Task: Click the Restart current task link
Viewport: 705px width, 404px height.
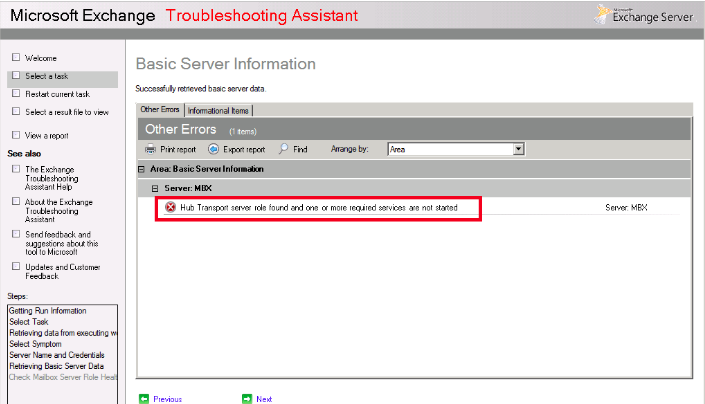Action: click(58, 94)
